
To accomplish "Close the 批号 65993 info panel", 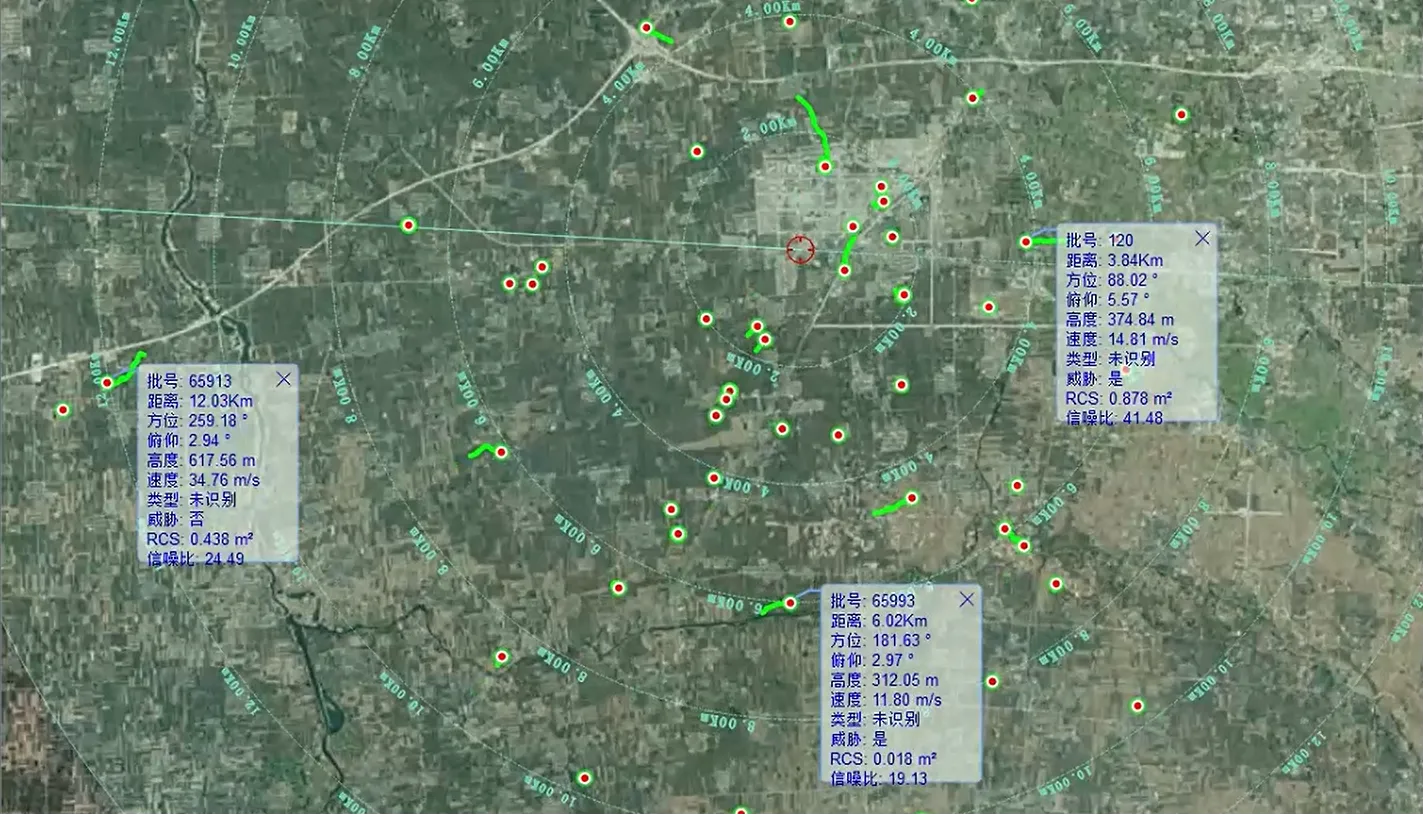I will click(x=966, y=599).
